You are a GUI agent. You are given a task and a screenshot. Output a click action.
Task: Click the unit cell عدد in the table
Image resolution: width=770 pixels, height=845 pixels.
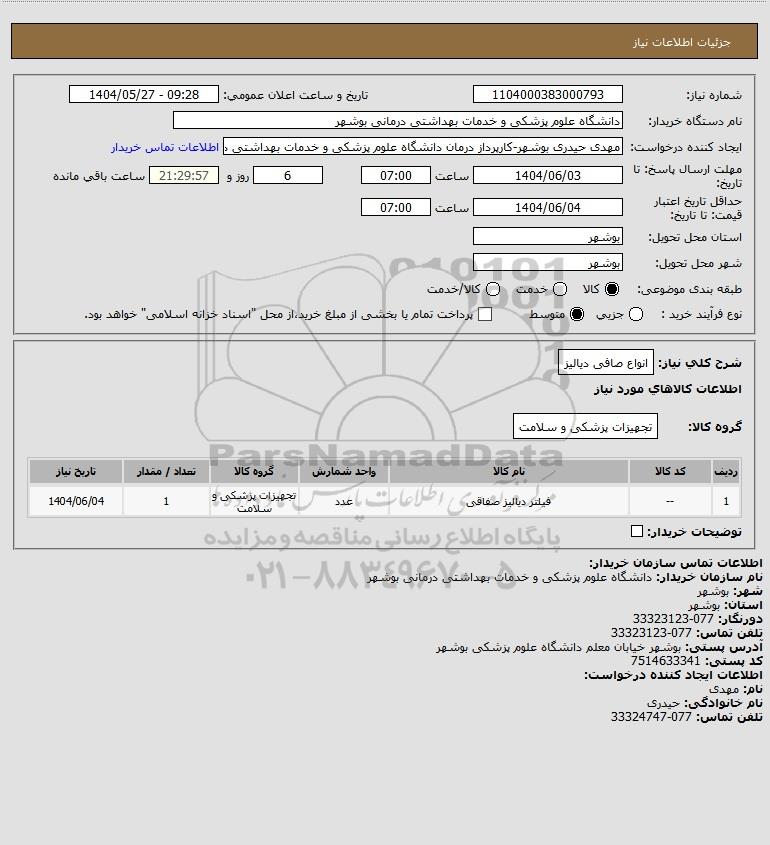point(344,501)
